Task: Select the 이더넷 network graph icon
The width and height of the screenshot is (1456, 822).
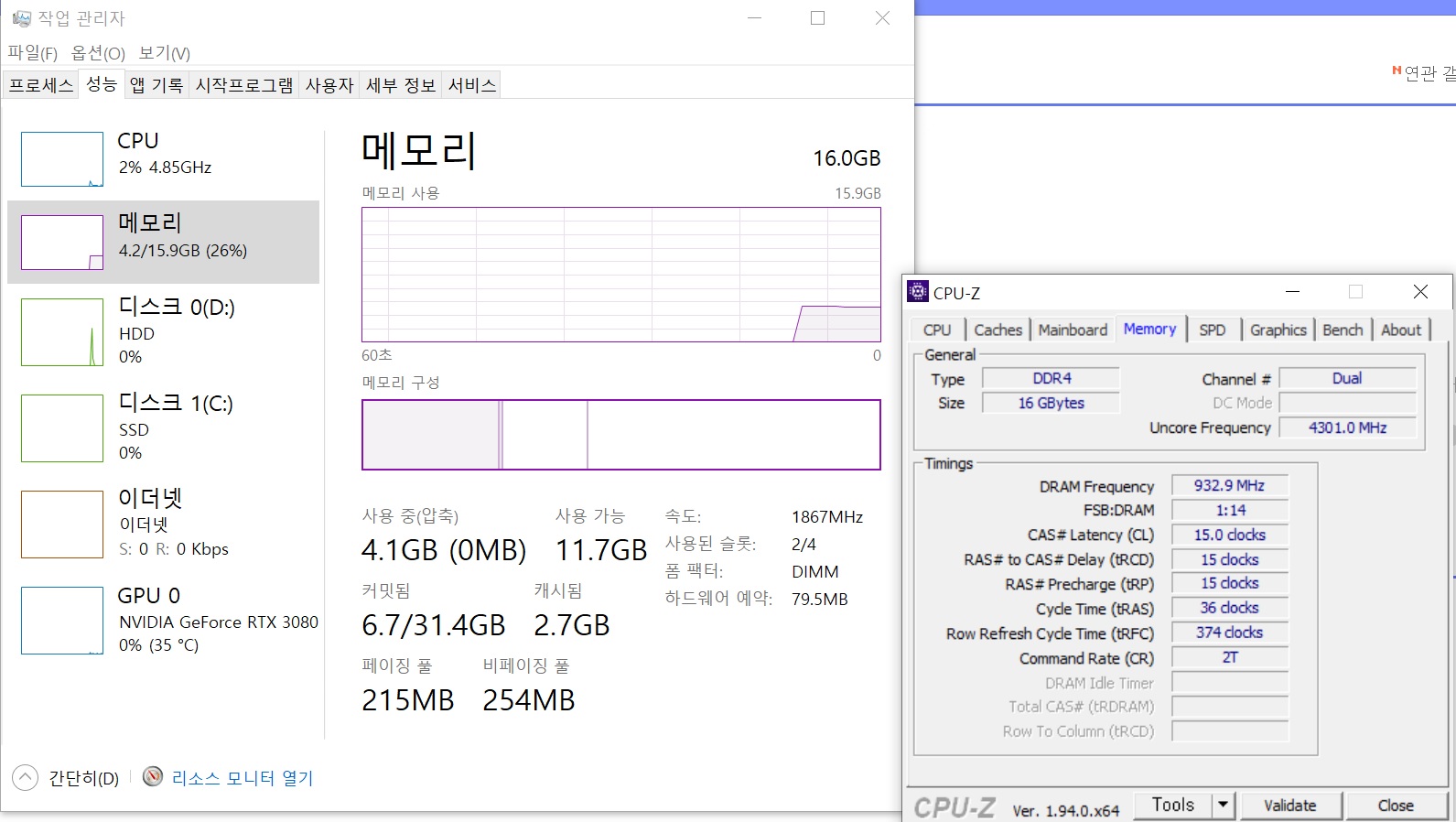Action: pos(62,525)
